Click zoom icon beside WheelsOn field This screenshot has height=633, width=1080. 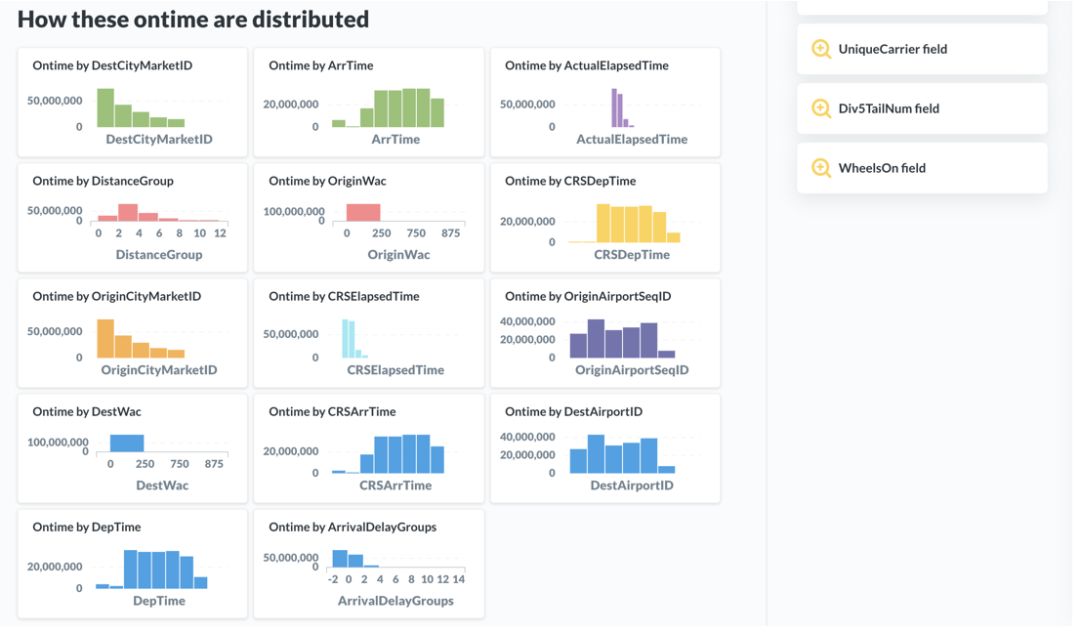pos(820,168)
